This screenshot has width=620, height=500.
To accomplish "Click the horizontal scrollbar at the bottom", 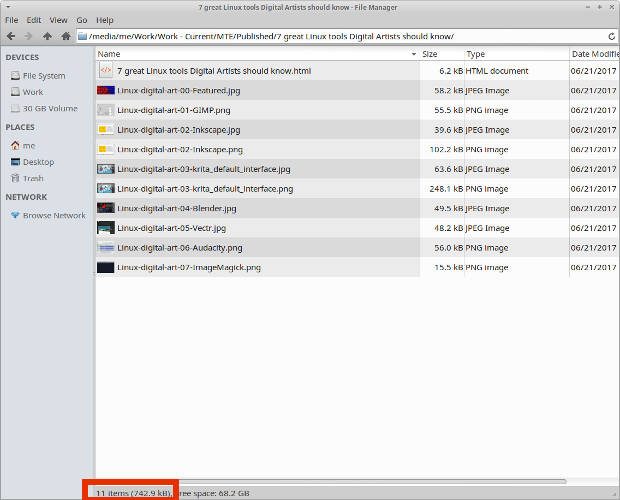I will [x=331, y=481].
